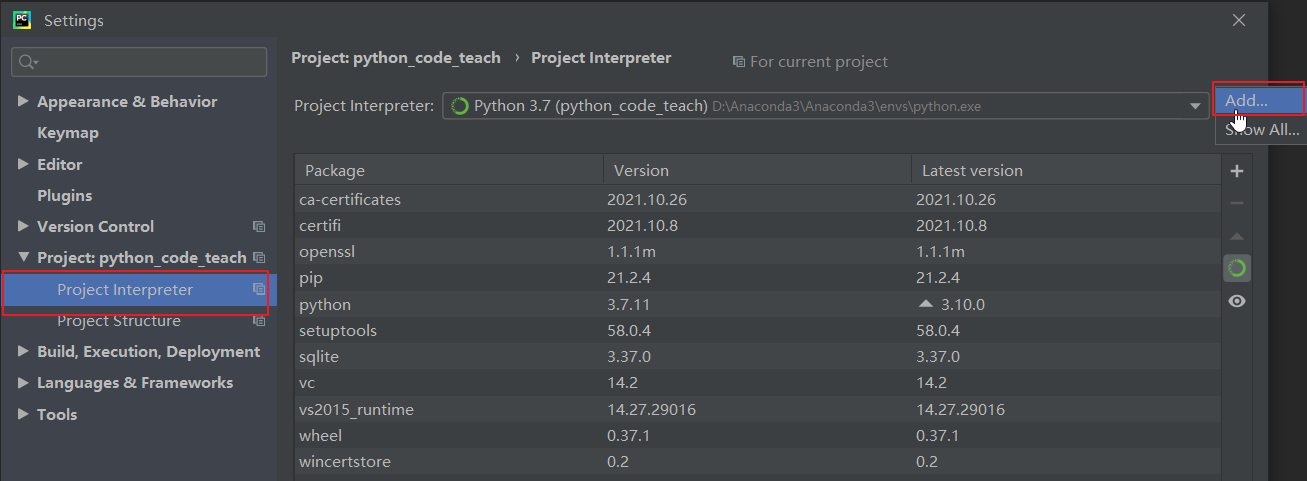Click the copy icon beside Project Interpreter
The width and height of the screenshot is (1307, 481).
(x=259, y=289)
